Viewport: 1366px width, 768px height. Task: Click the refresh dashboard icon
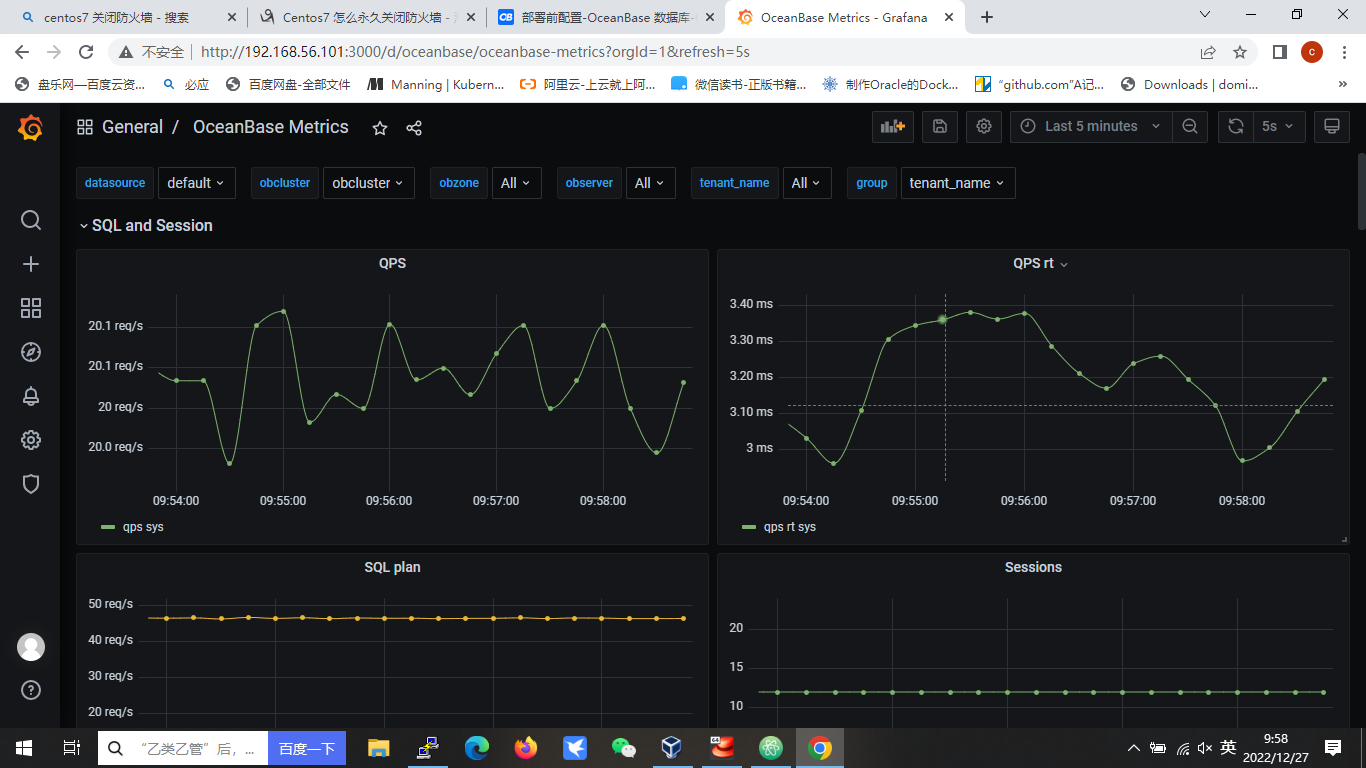coord(1236,127)
